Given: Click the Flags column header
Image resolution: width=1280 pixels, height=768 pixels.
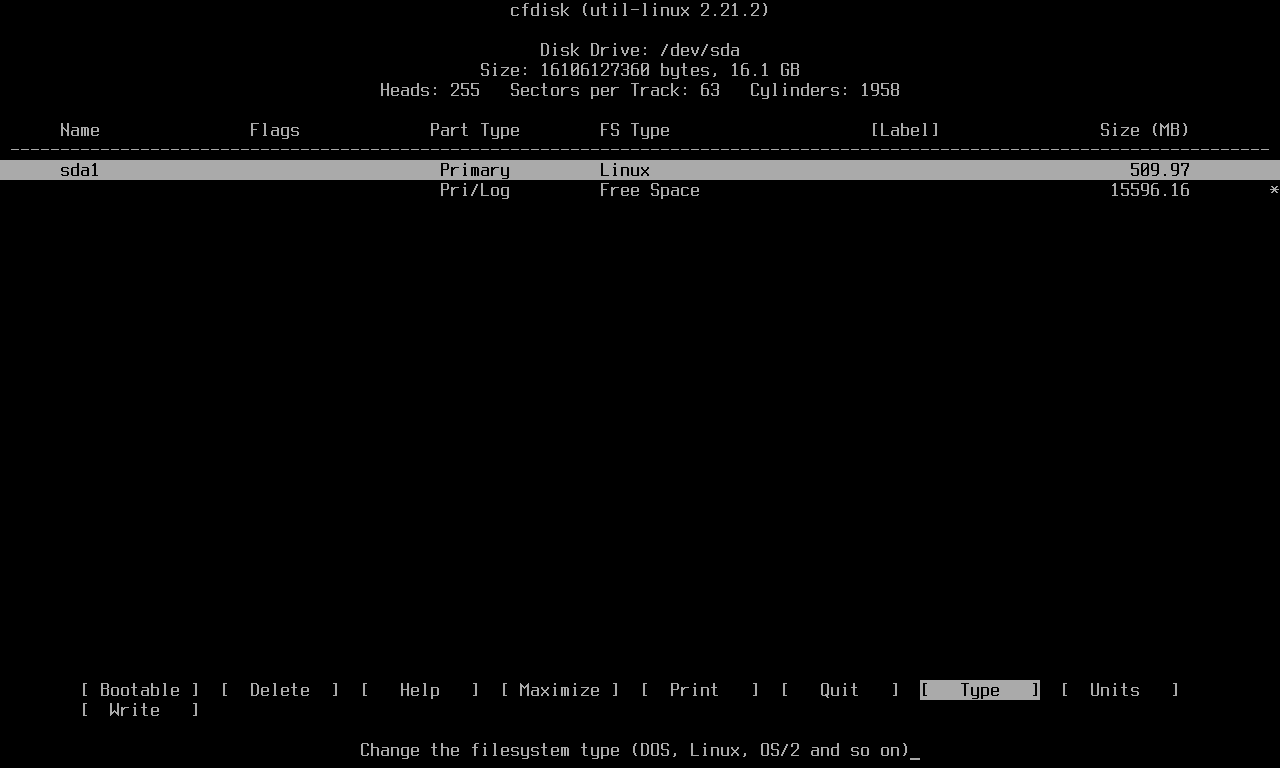Looking at the screenshot, I should click(275, 130).
